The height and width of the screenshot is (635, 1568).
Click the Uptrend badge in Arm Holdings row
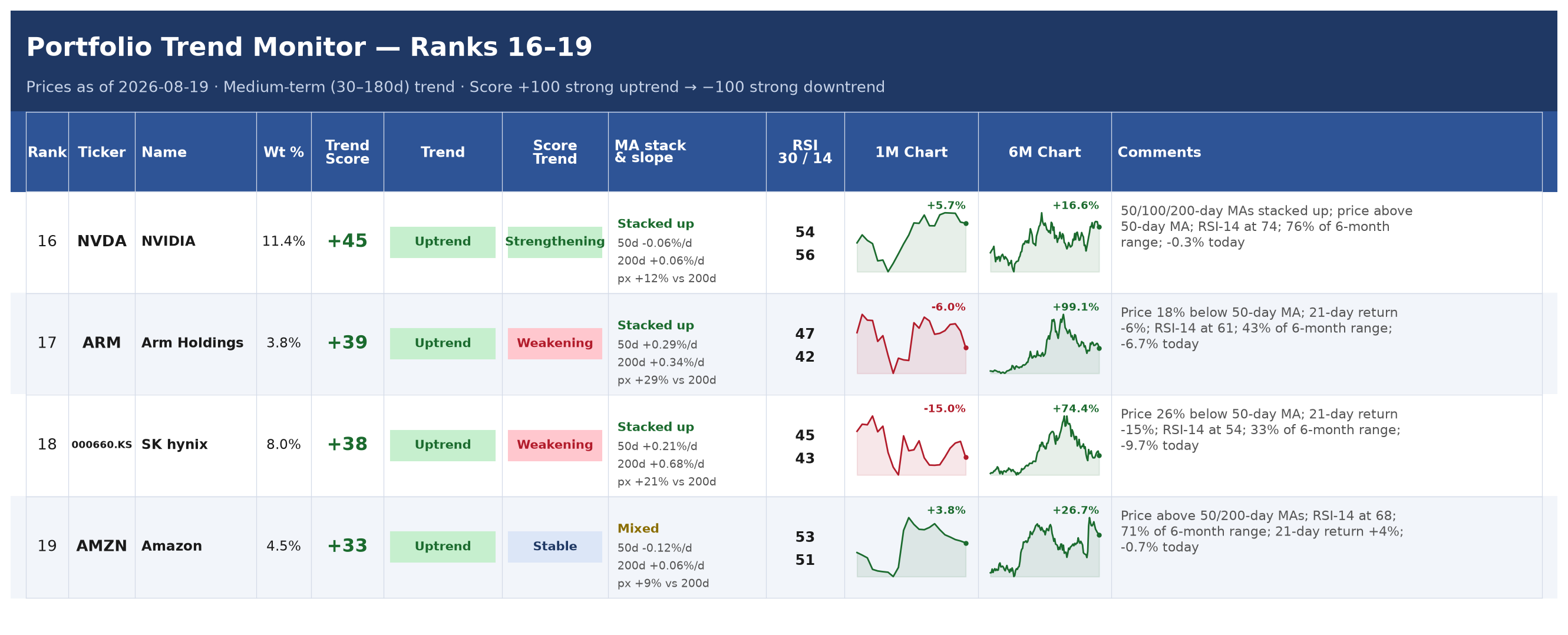(443, 343)
